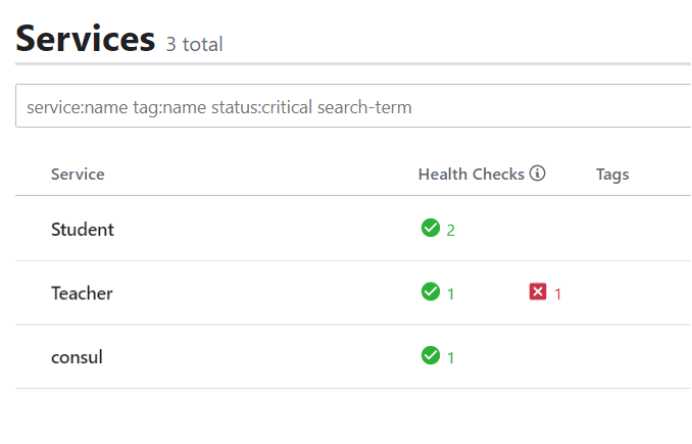Focus the service search filter field
This screenshot has height=444, width=692.
click(353, 106)
